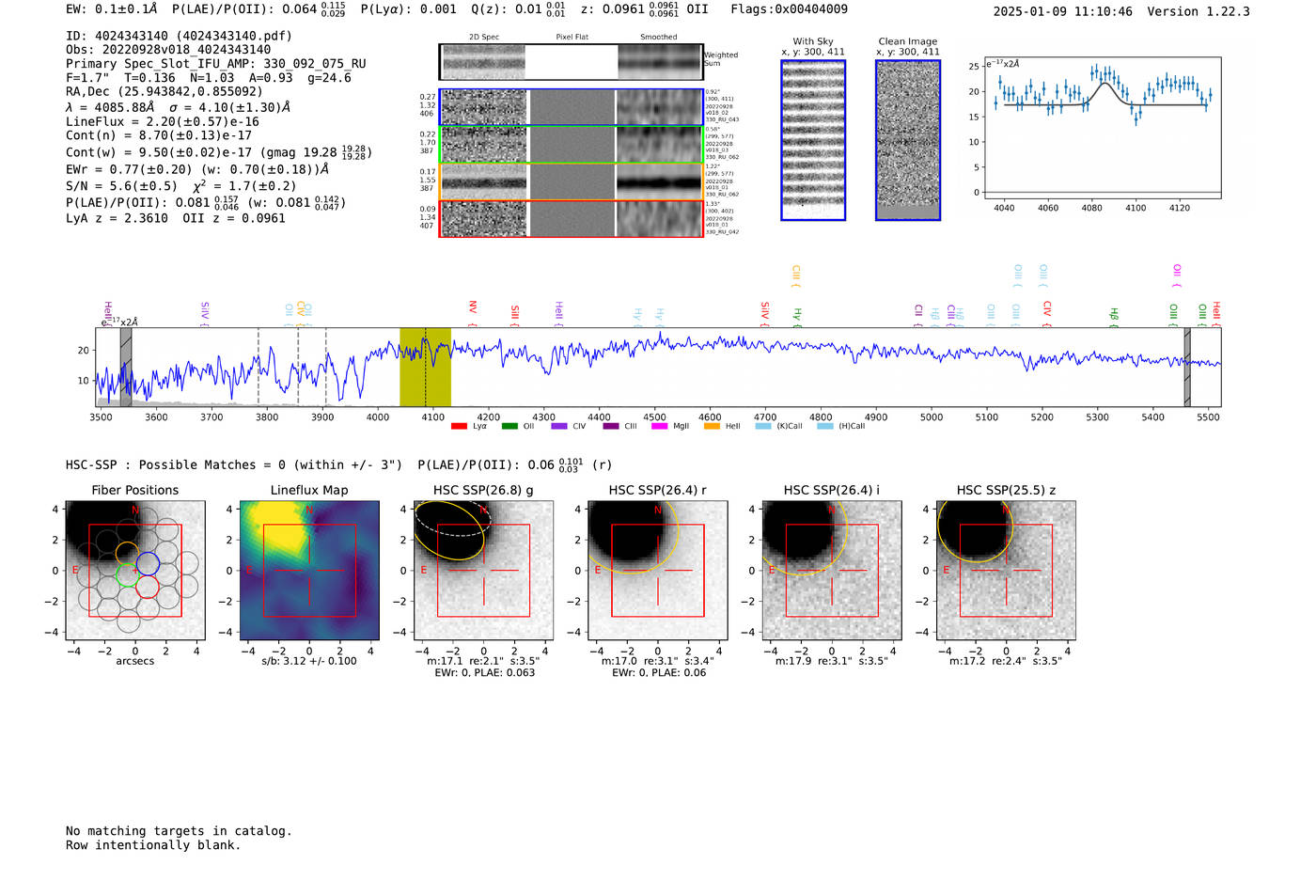Select the red-bordered fiber cutout row

click(x=572, y=218)
